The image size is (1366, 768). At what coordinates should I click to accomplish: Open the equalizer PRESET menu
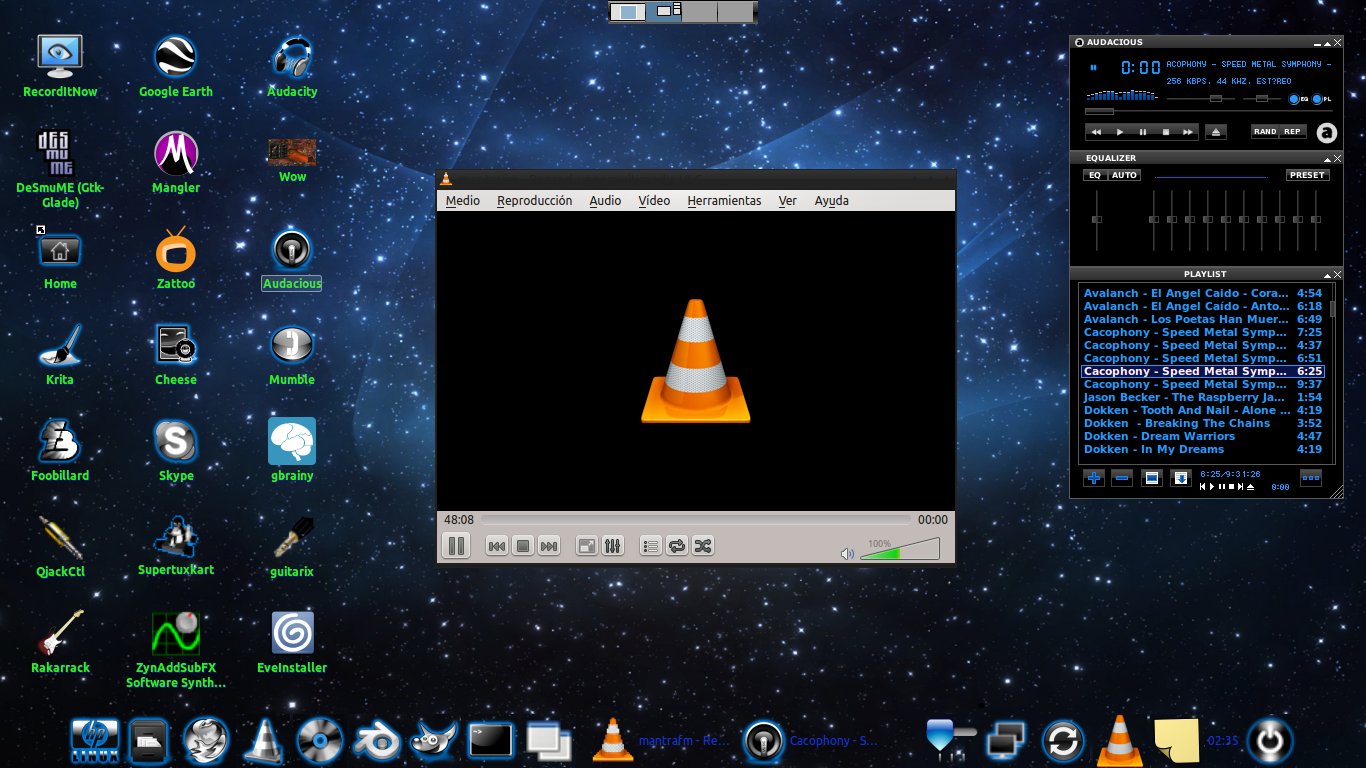1307,175
